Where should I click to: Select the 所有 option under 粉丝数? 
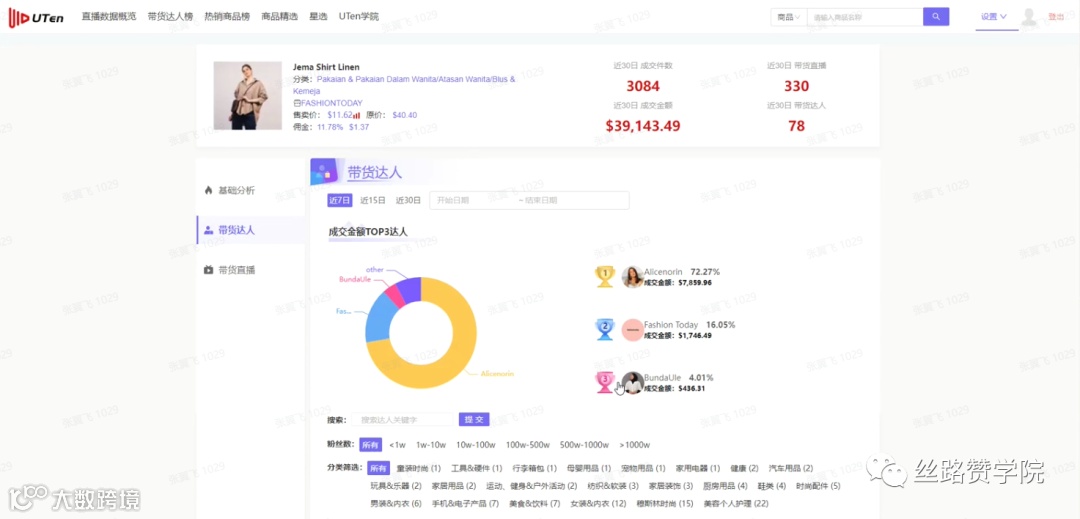[370, 445]
